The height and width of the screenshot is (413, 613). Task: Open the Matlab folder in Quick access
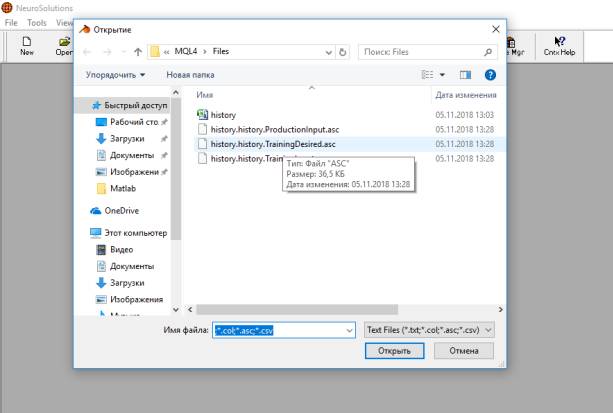point(123,188)
